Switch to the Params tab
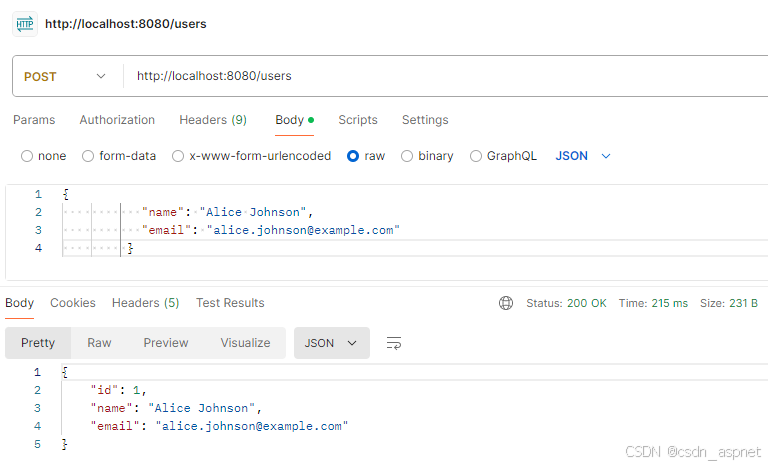The height and width of the screenshot is (465, 768). pyautogui.click(x=34, y=120)
